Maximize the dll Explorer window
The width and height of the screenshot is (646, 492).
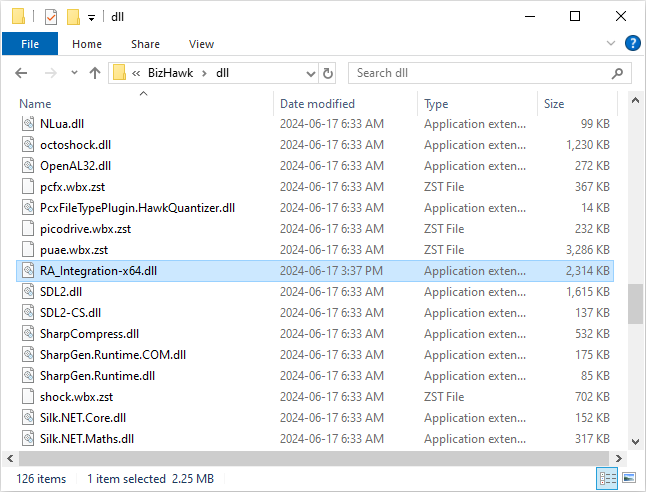[575, 16]
